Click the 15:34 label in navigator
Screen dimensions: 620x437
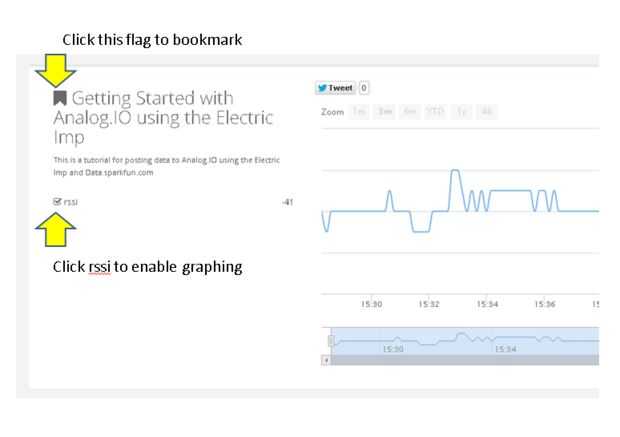505,349
